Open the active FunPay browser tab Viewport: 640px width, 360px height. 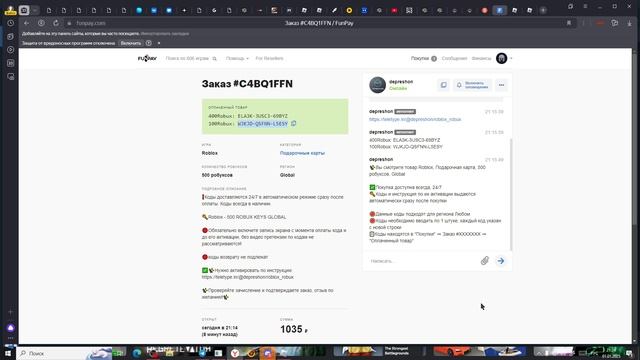[x=500, y=10]
